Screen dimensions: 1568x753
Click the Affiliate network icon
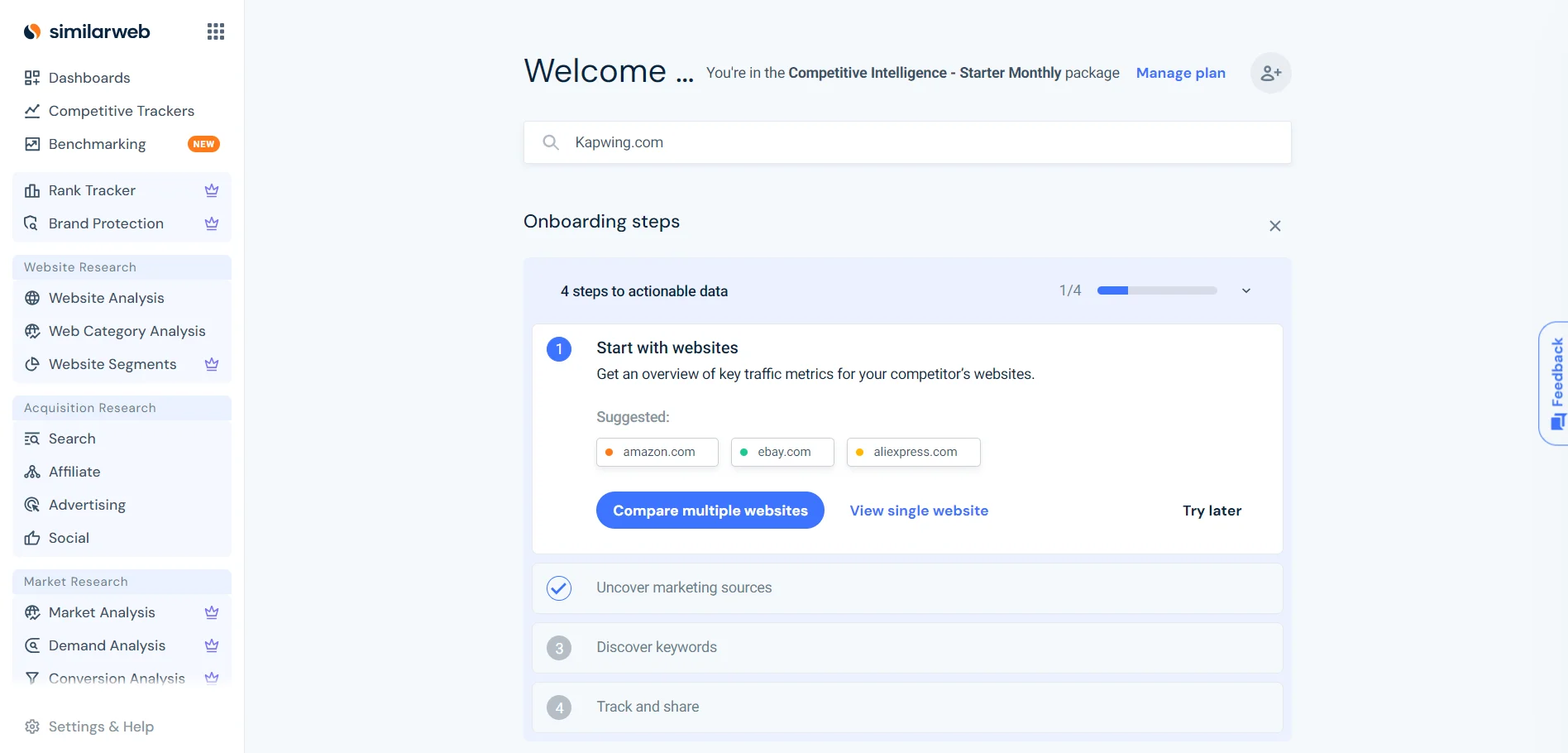click(x=32, y=472)
